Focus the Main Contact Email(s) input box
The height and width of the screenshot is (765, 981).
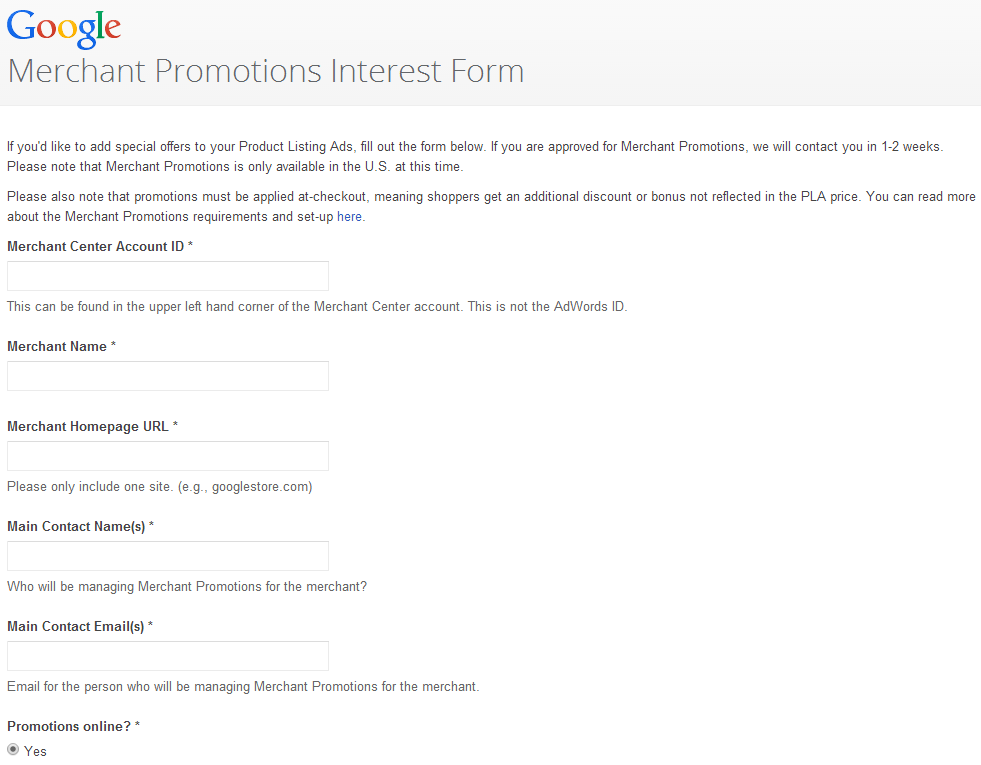(168, 656)
